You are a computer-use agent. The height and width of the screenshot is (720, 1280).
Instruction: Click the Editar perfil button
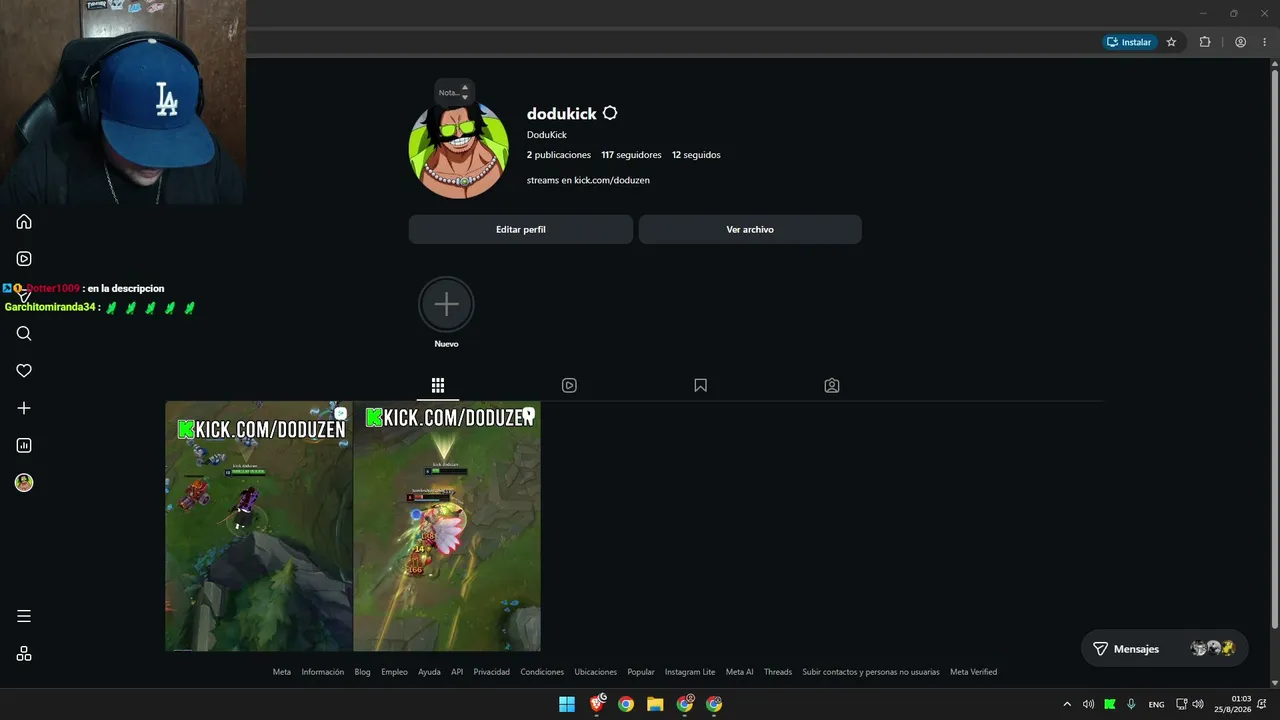tap(521, 229)
